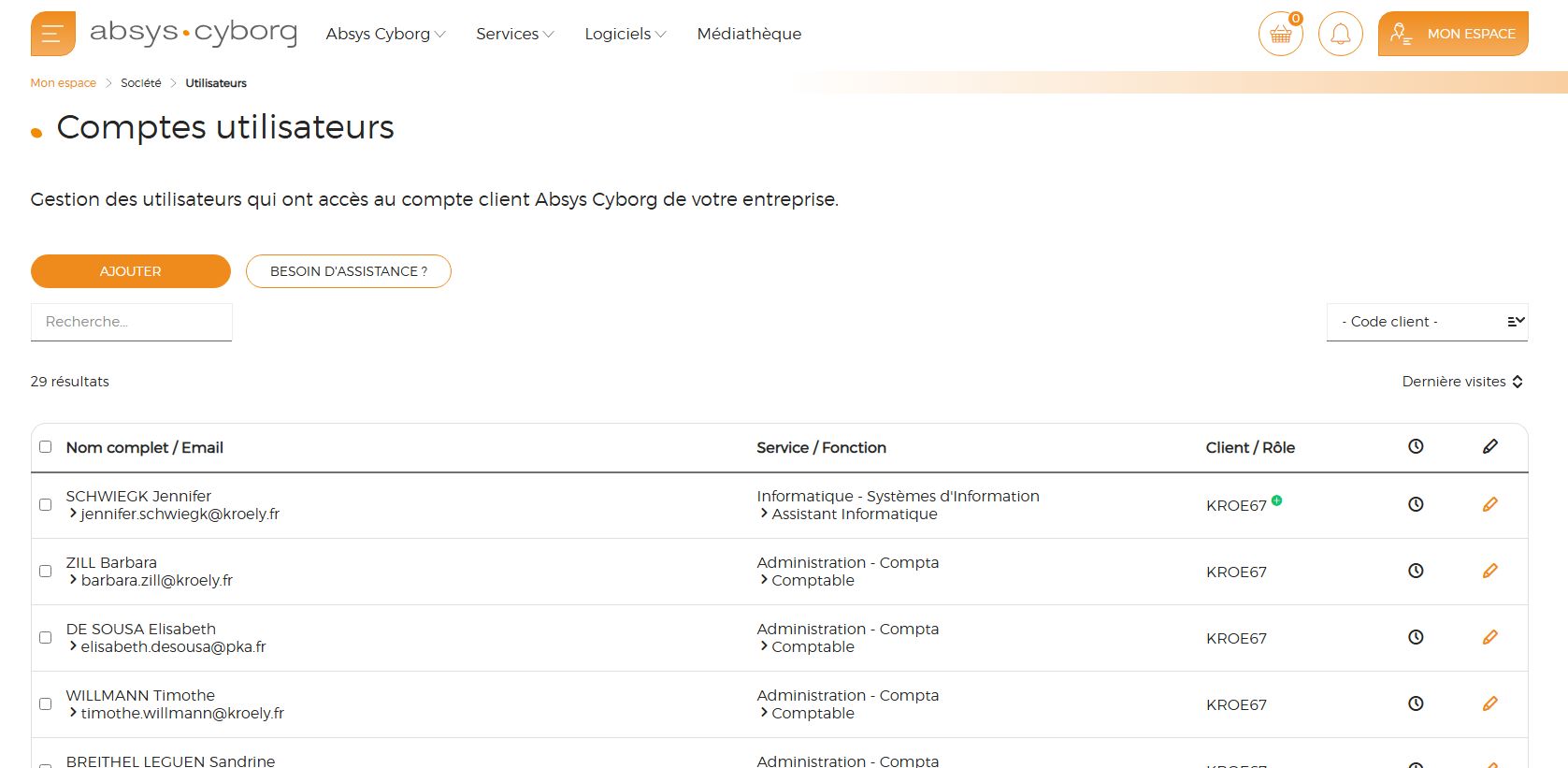1568x768 pixels.
Task: Click the Utilisateurs breadcrumb
Action: point(216,83)
